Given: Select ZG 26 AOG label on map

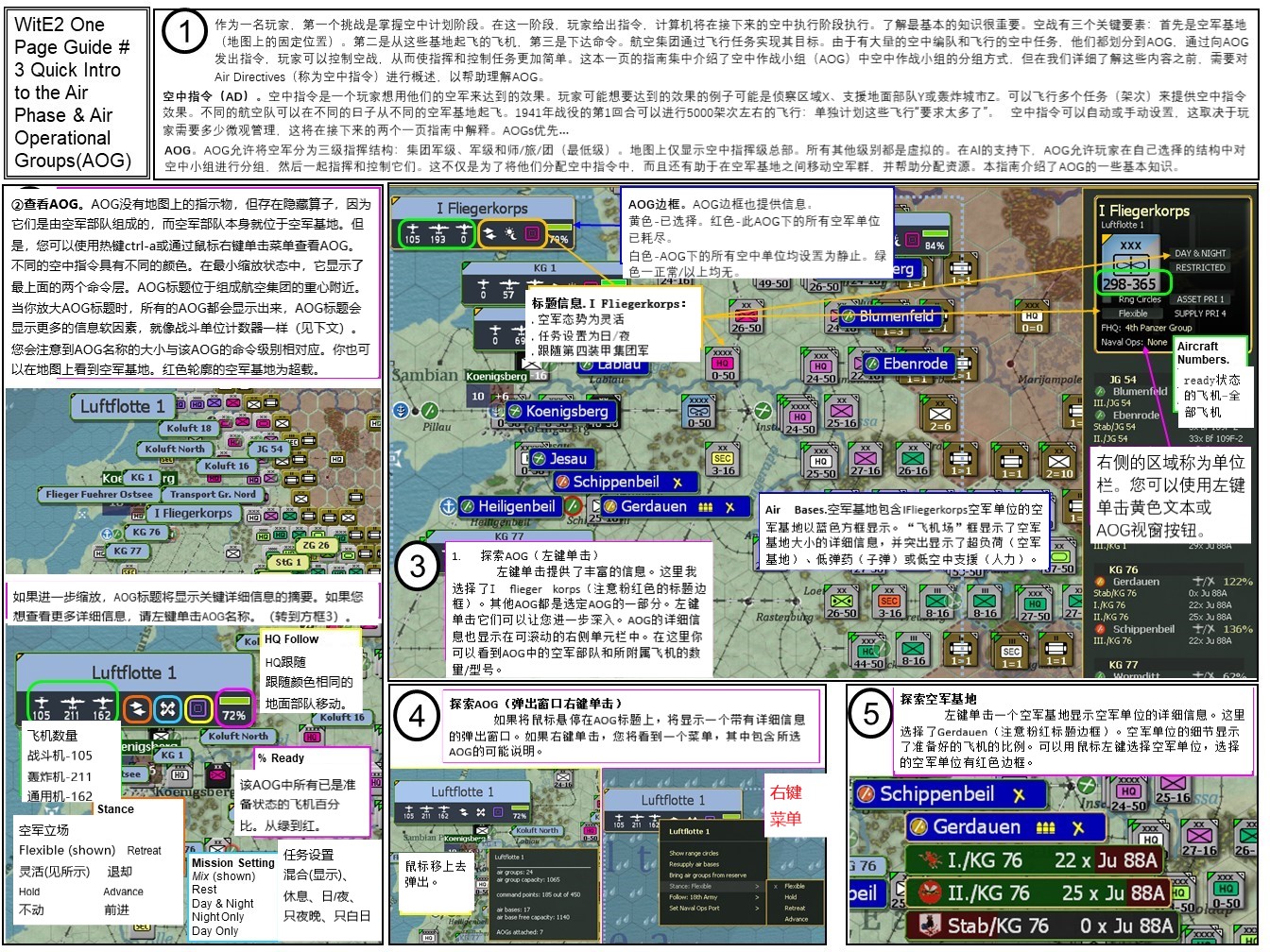Looking at the screenshot, I should point(316,545).
